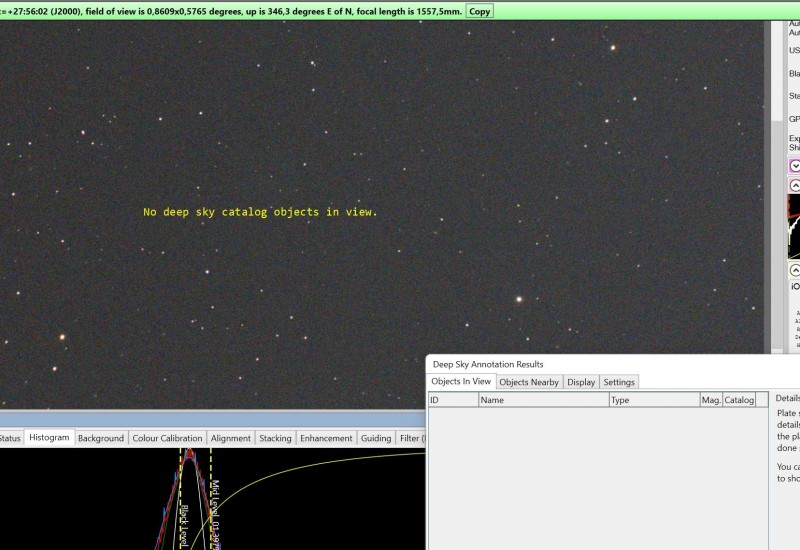Open the Settings tab in annotation results

pos(619,382)
